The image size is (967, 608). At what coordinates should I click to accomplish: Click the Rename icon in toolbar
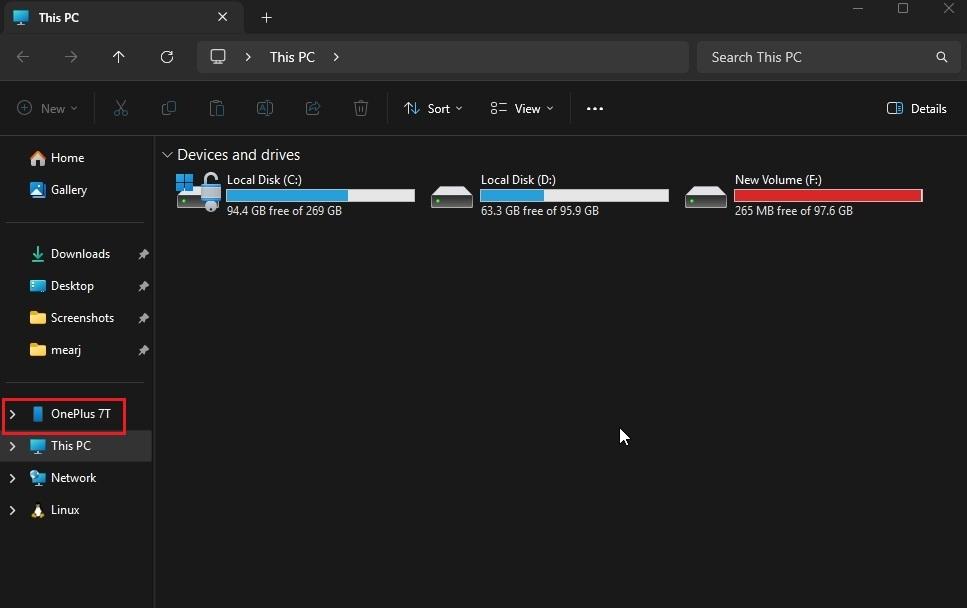coord(265,109)
